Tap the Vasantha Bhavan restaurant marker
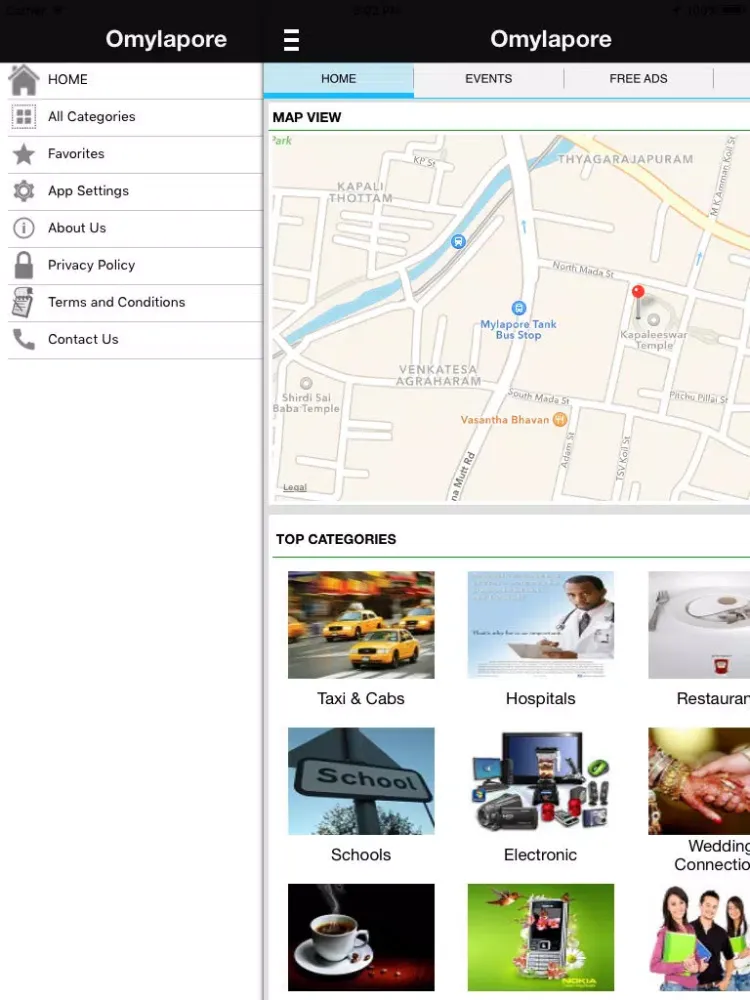 pyautogui.click(x=559, y=419)
